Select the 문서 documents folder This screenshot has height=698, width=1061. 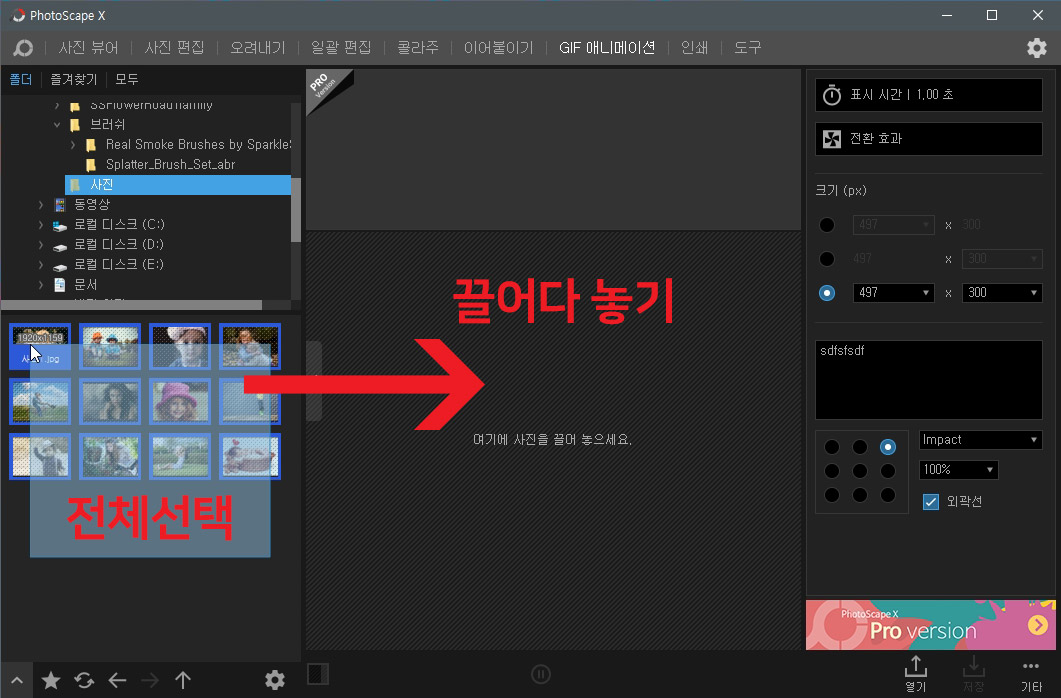coord(86,285)
